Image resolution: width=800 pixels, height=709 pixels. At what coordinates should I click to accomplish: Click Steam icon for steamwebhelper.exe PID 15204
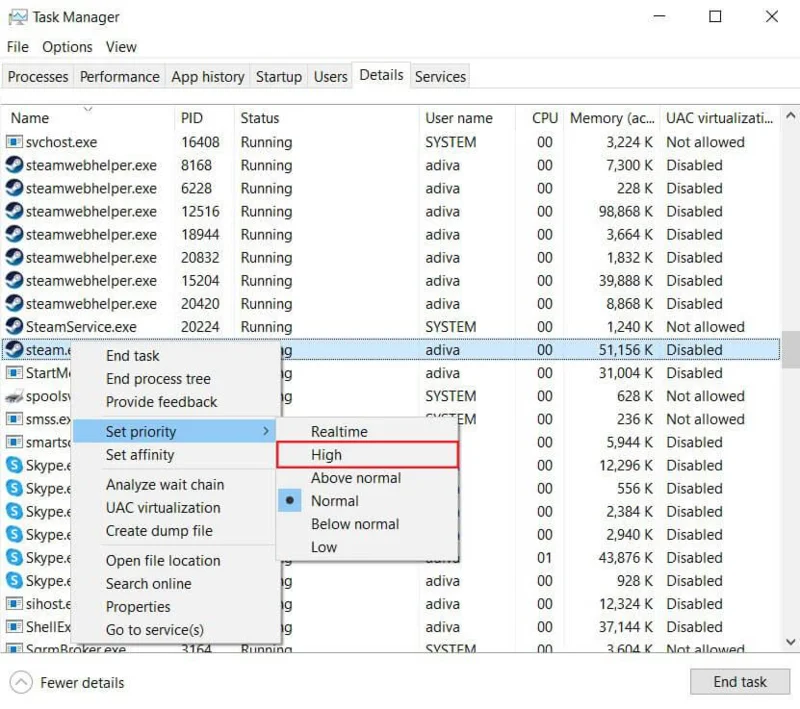click(14, 280)
